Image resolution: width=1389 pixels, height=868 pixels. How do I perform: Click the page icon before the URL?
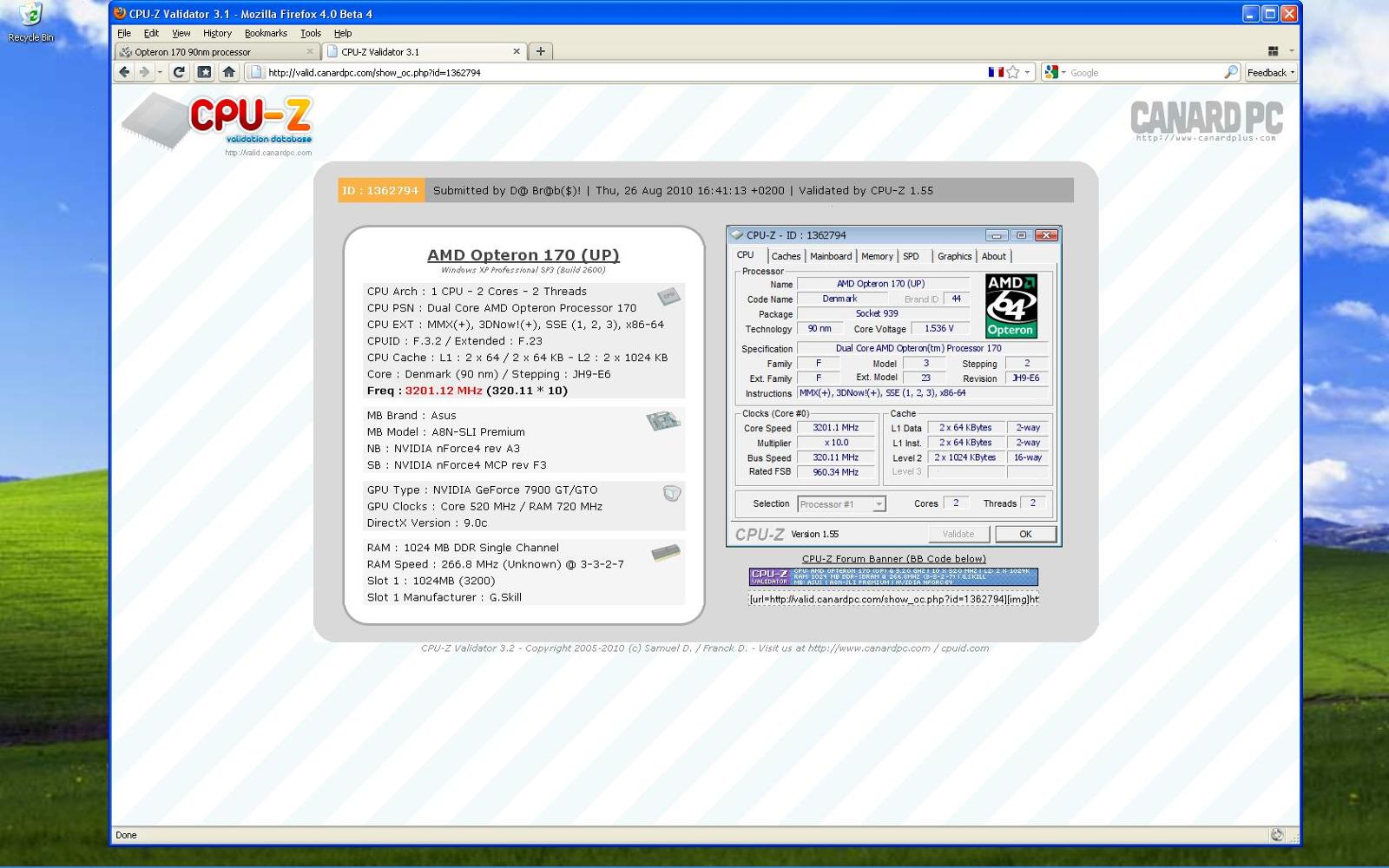click(256, 72)
